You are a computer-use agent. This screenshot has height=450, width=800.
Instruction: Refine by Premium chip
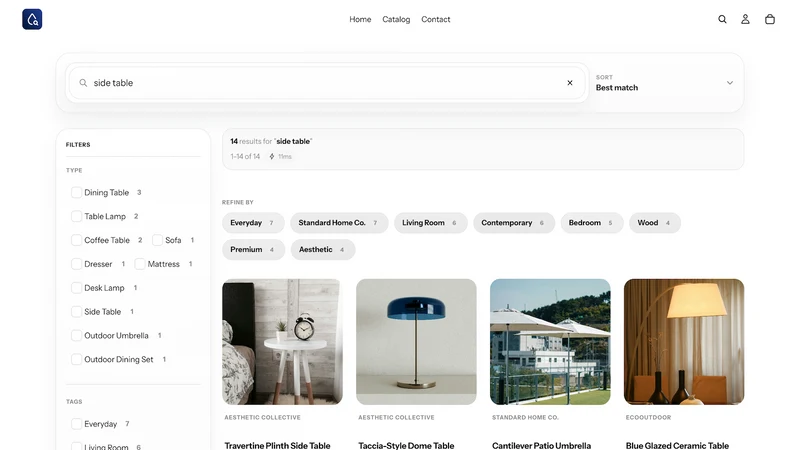point(253,249)
